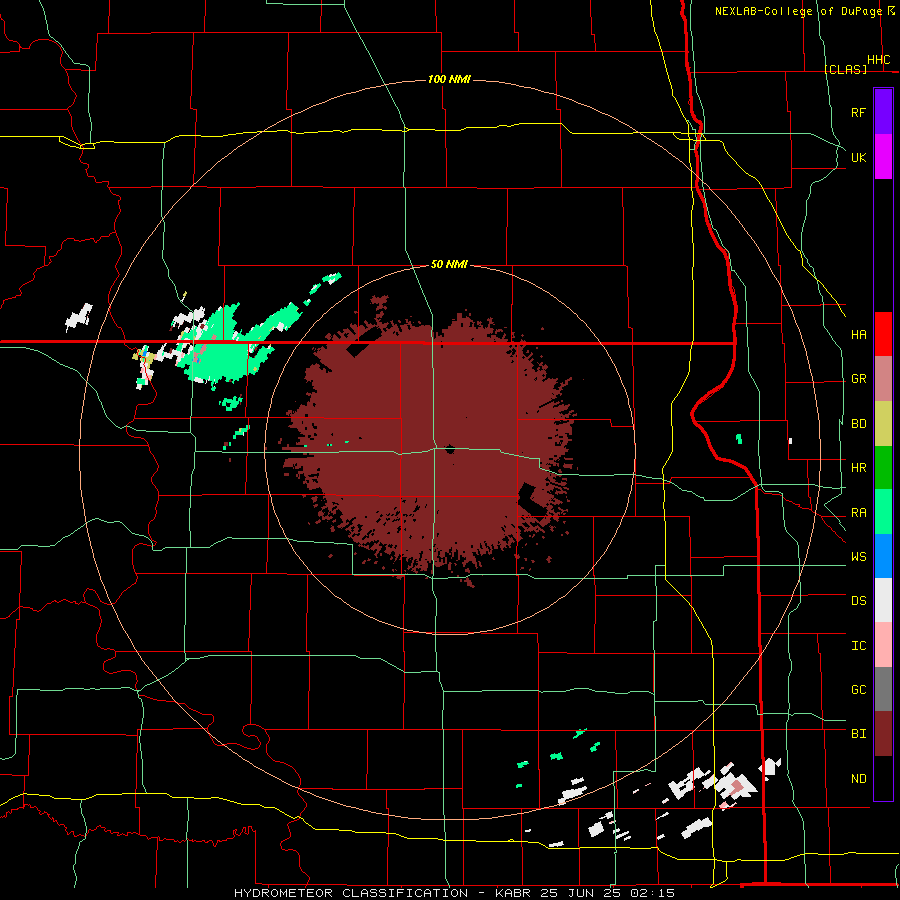
Task: Click the HA red legend swatch
Action: 883,334
